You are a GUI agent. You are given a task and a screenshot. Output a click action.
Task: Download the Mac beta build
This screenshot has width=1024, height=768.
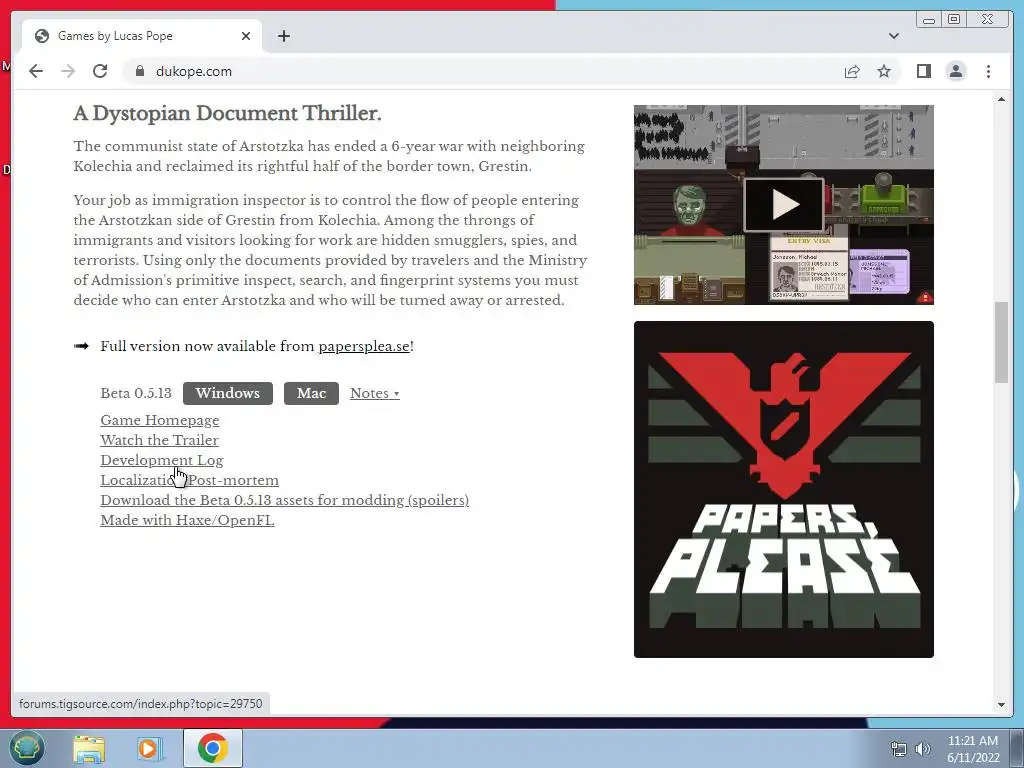tap(311, 393)
